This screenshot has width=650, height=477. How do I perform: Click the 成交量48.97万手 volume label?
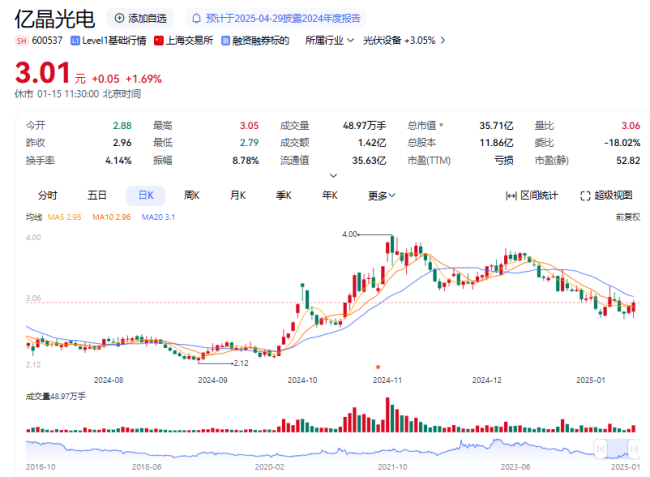[56, 397]
